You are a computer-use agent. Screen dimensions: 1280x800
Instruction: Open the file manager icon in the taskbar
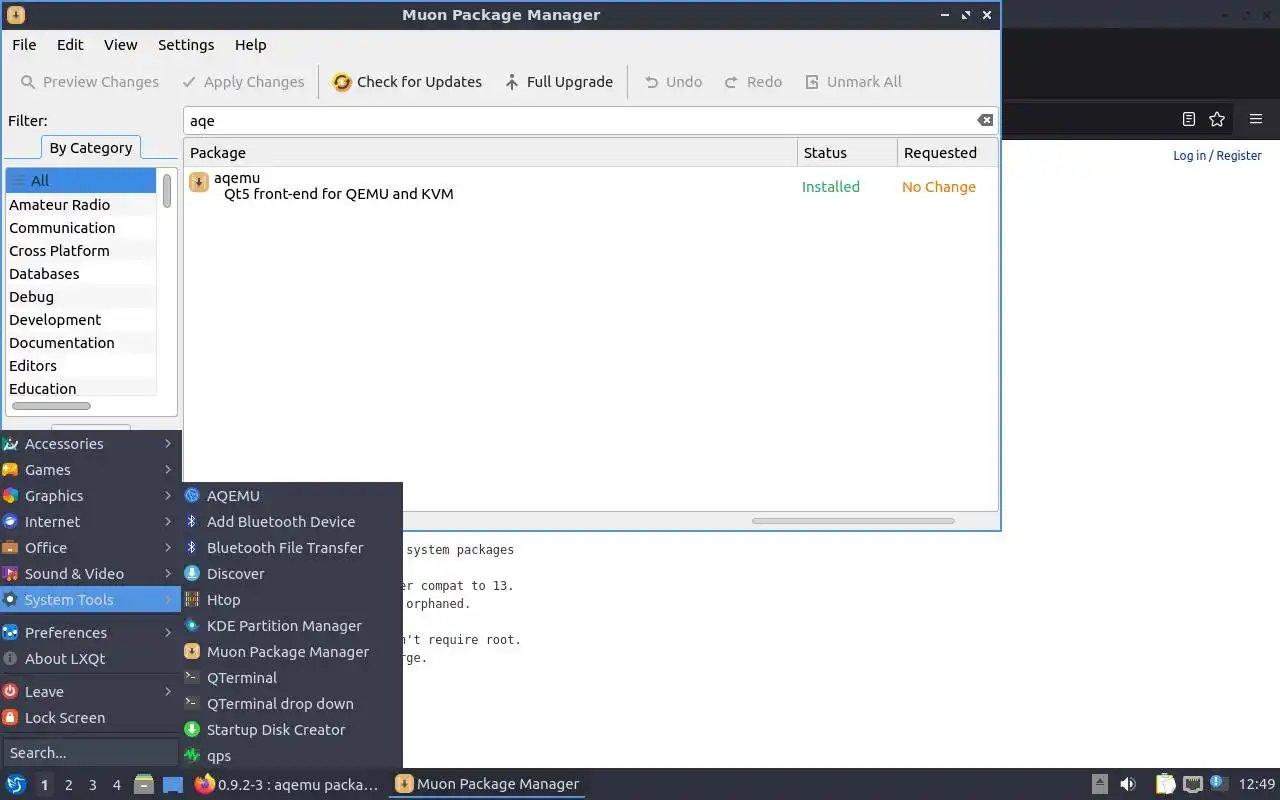point(144,785)
